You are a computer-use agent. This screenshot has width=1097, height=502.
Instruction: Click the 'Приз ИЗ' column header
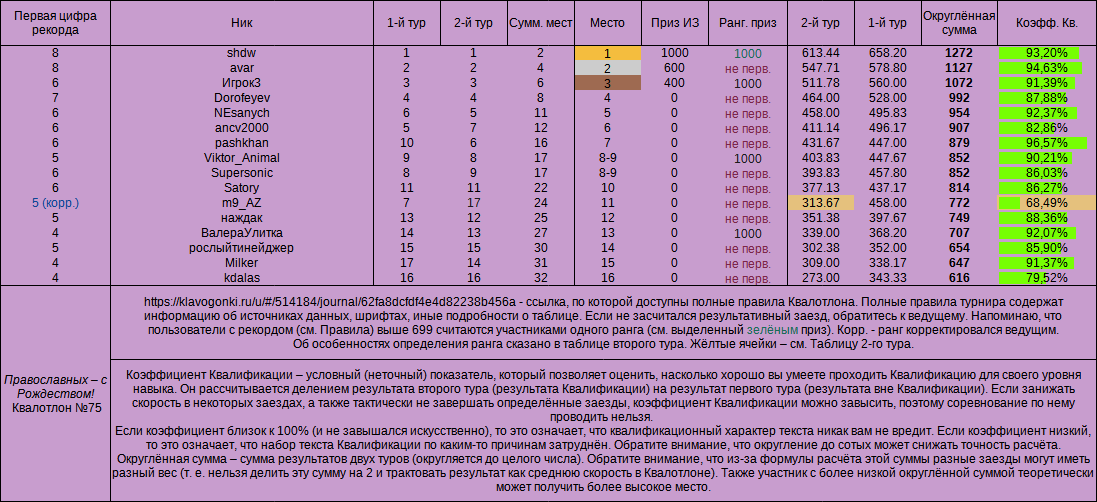675,23
